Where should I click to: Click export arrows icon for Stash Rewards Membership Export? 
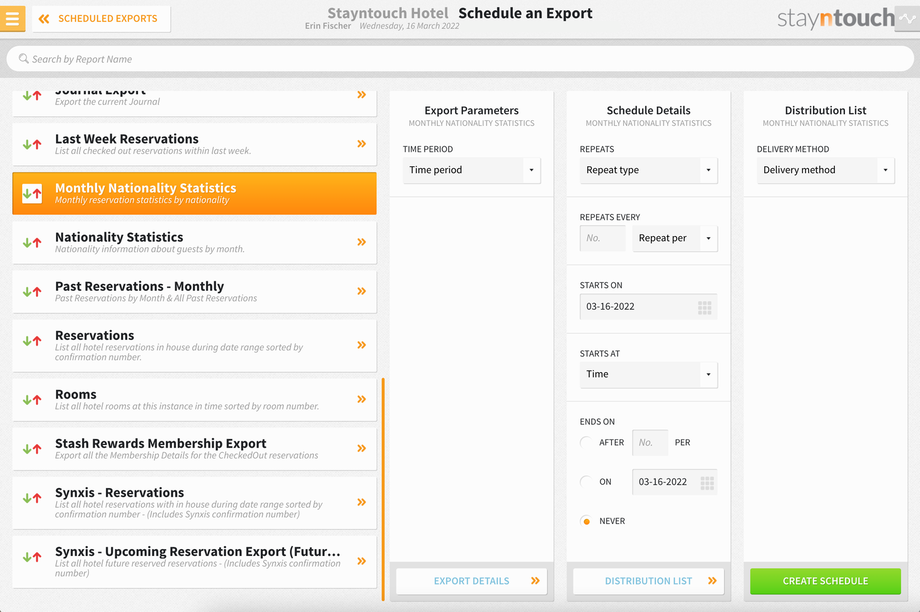(x=32, y=449)
